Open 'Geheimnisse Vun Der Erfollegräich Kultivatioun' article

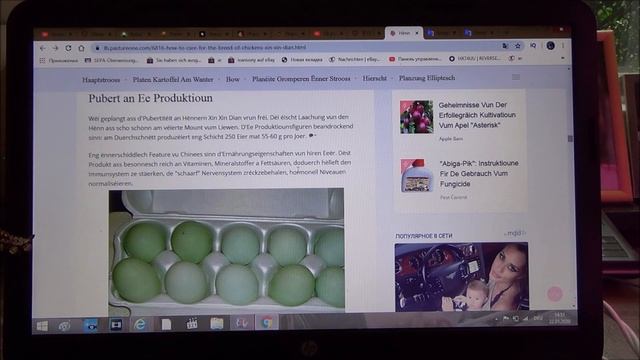(477, 115)
